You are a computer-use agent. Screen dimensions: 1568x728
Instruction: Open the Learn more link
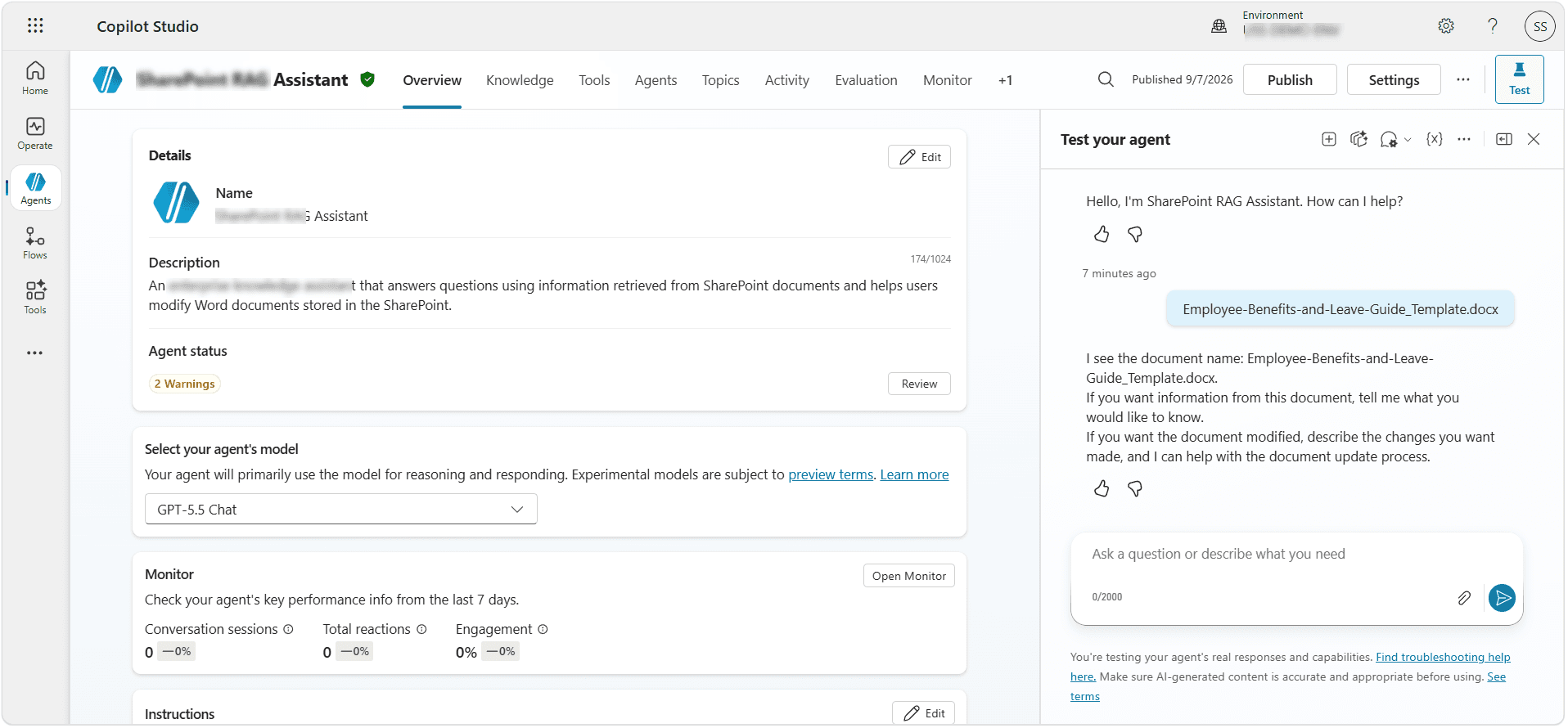tap(914, 474)
